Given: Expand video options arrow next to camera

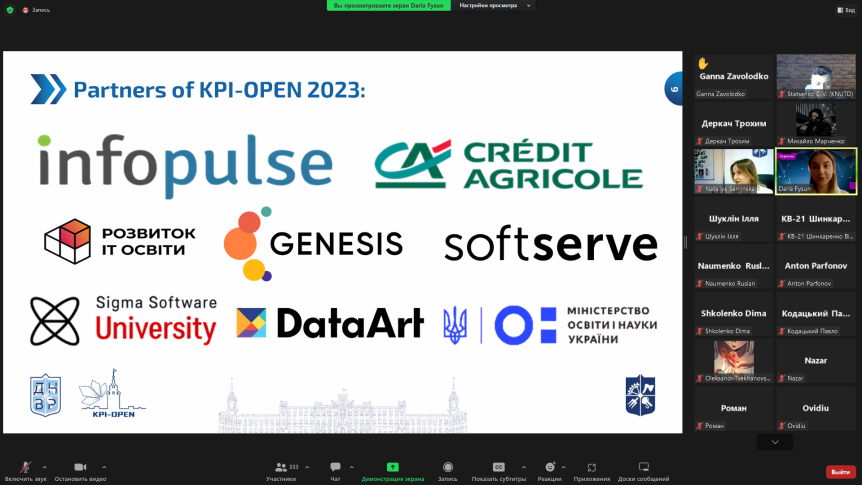Looking at the screenshot, I should (104, 467).
